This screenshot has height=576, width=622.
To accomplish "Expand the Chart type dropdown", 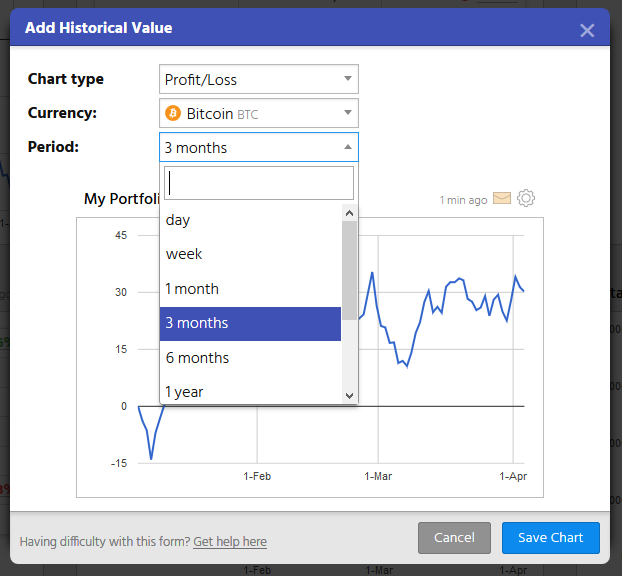I will click(x=258, y=79).
